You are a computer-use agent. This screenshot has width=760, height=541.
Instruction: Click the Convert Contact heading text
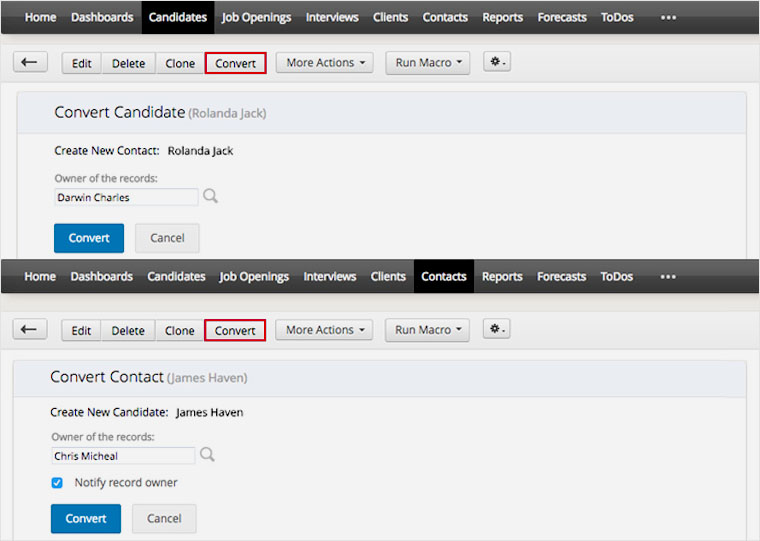point(107,377)
